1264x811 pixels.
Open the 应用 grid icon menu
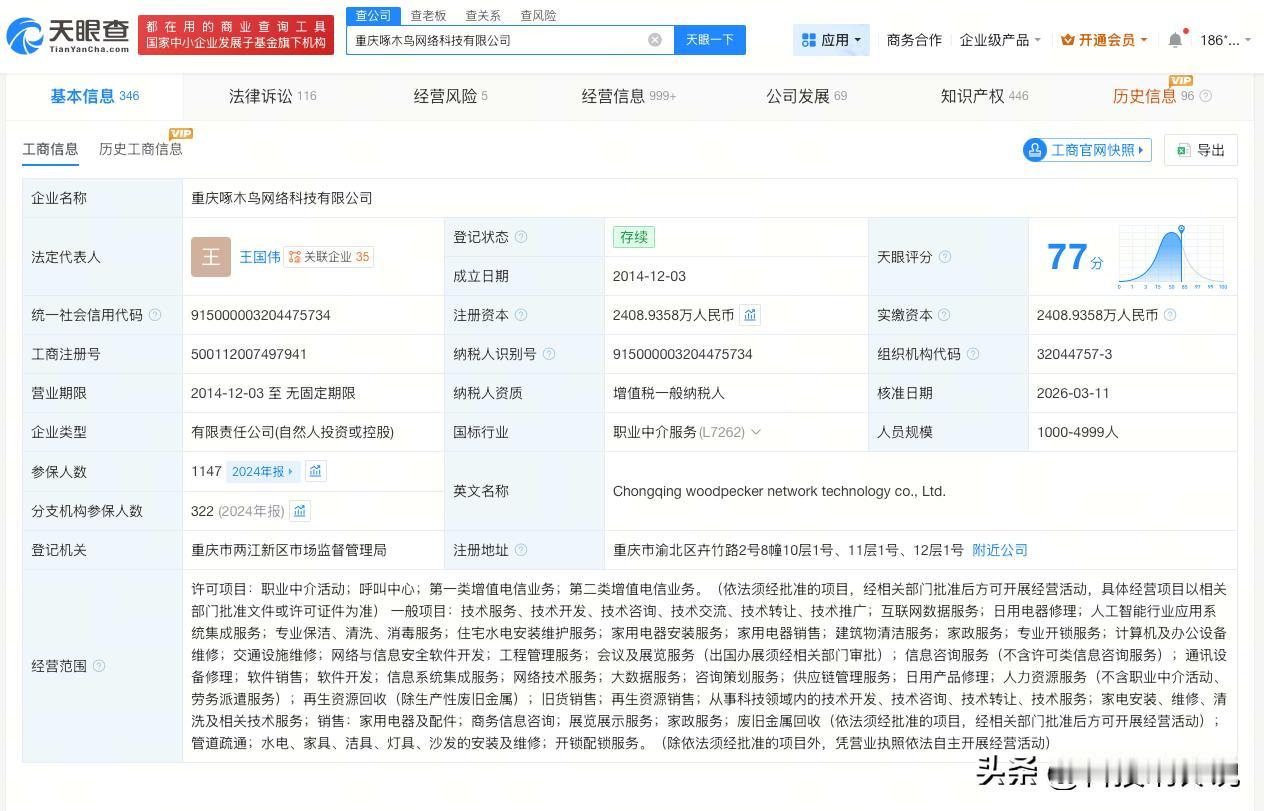[831, 40]
